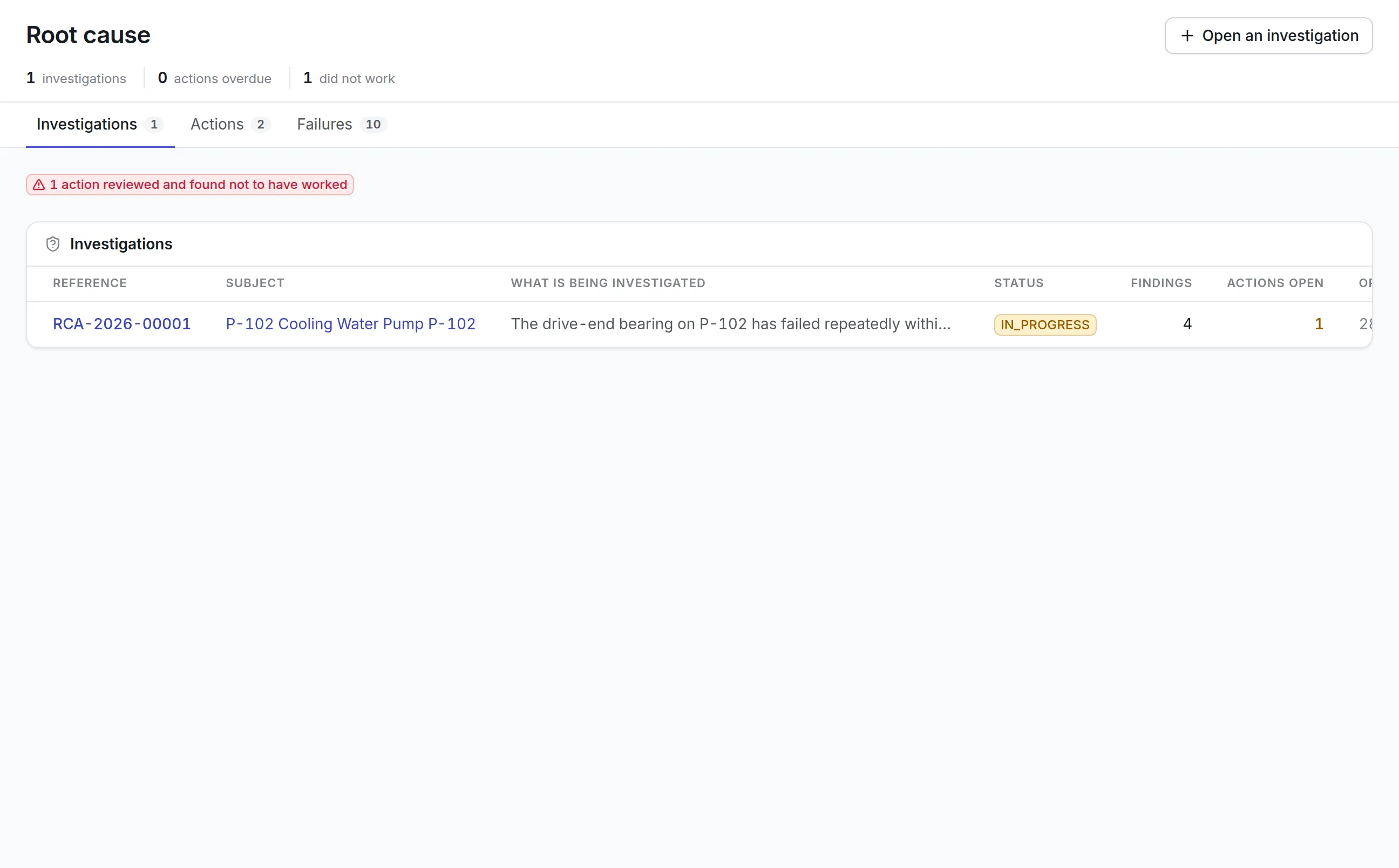This screenshot has height=868, width=1399.
Task: Open the Actions tab
Action: click(230, 125)
